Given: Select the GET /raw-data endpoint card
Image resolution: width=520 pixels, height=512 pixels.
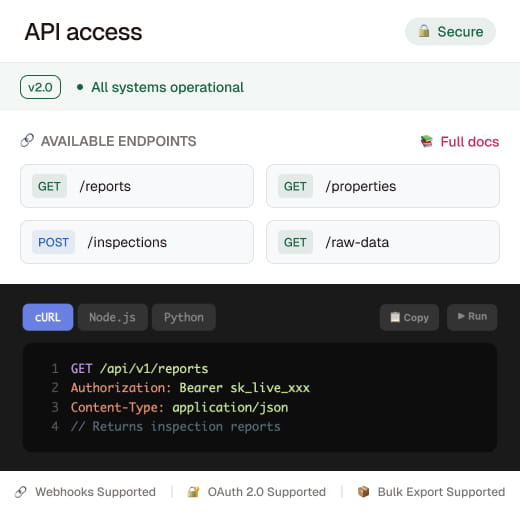Looking at the screenshot, I should point(383,242).
